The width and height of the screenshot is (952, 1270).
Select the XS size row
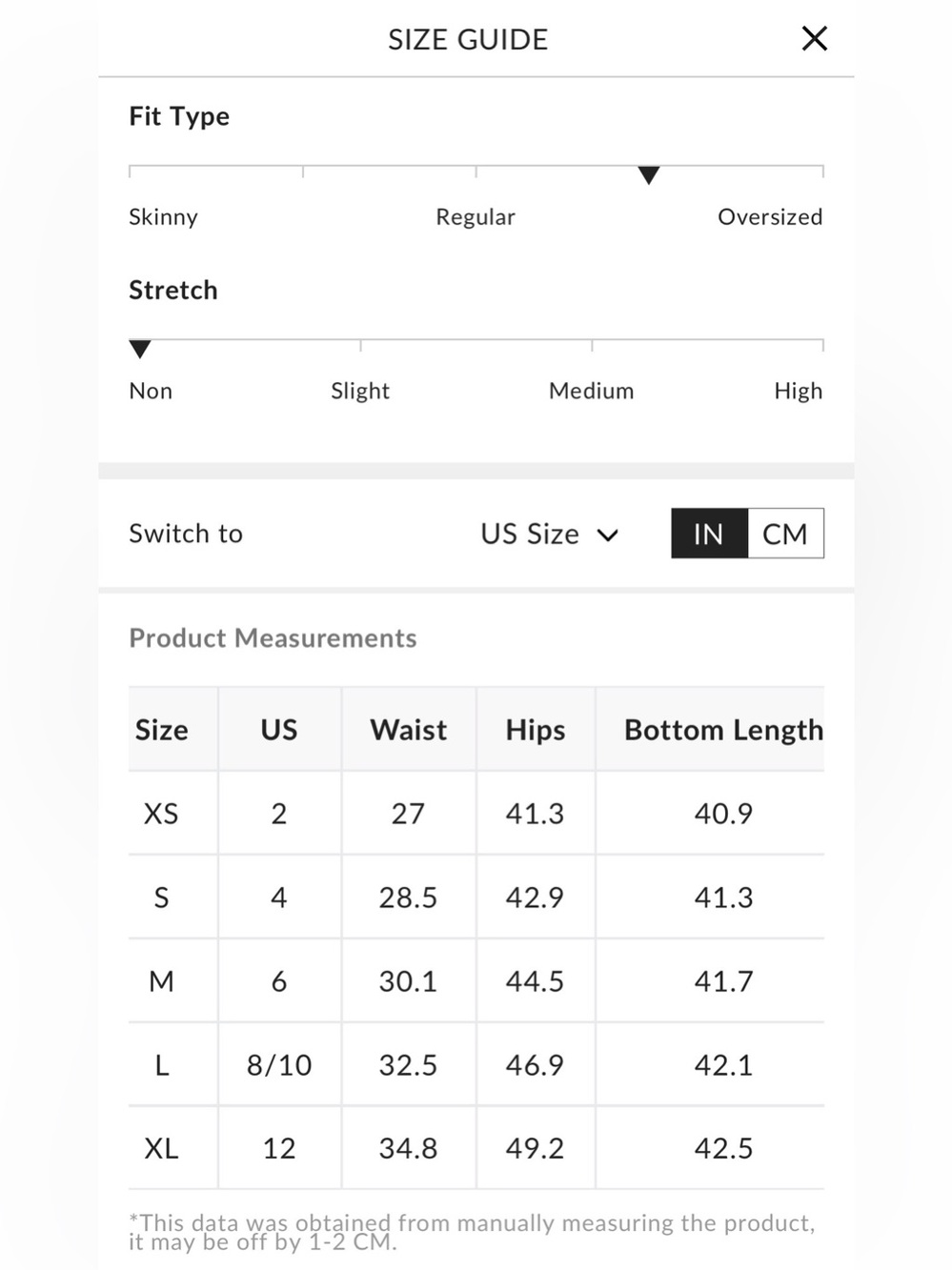[476, 813]
